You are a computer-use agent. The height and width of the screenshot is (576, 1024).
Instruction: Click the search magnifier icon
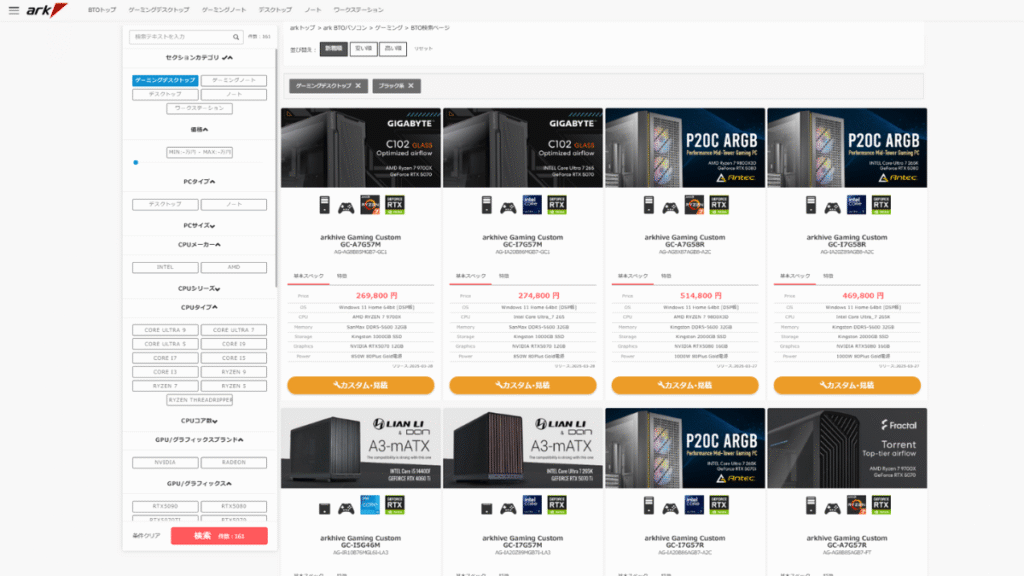click(236, 37)
